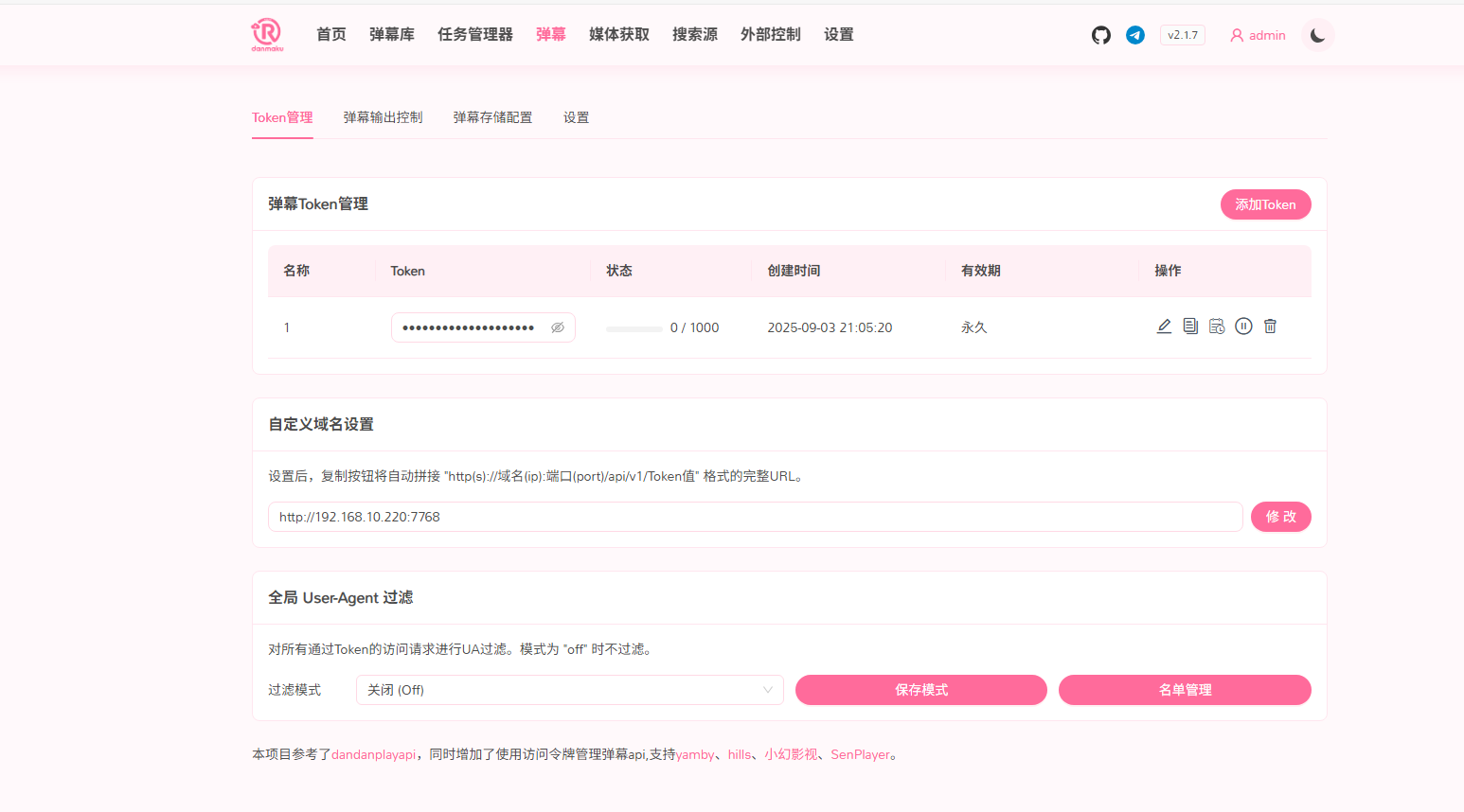The image size is (1464, 812).
Task: Open the 过滤模式 filter mode dropdown
Action: click(x=569, y=690)
